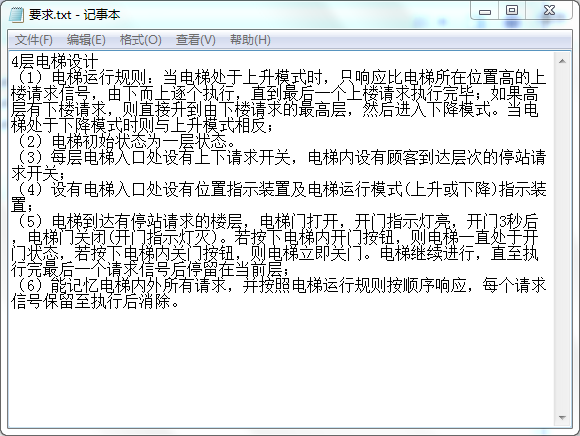Viewport: 580px width, 436px height.
Task: Click the Notepad icon in title bar
Action: coord(16,15)
